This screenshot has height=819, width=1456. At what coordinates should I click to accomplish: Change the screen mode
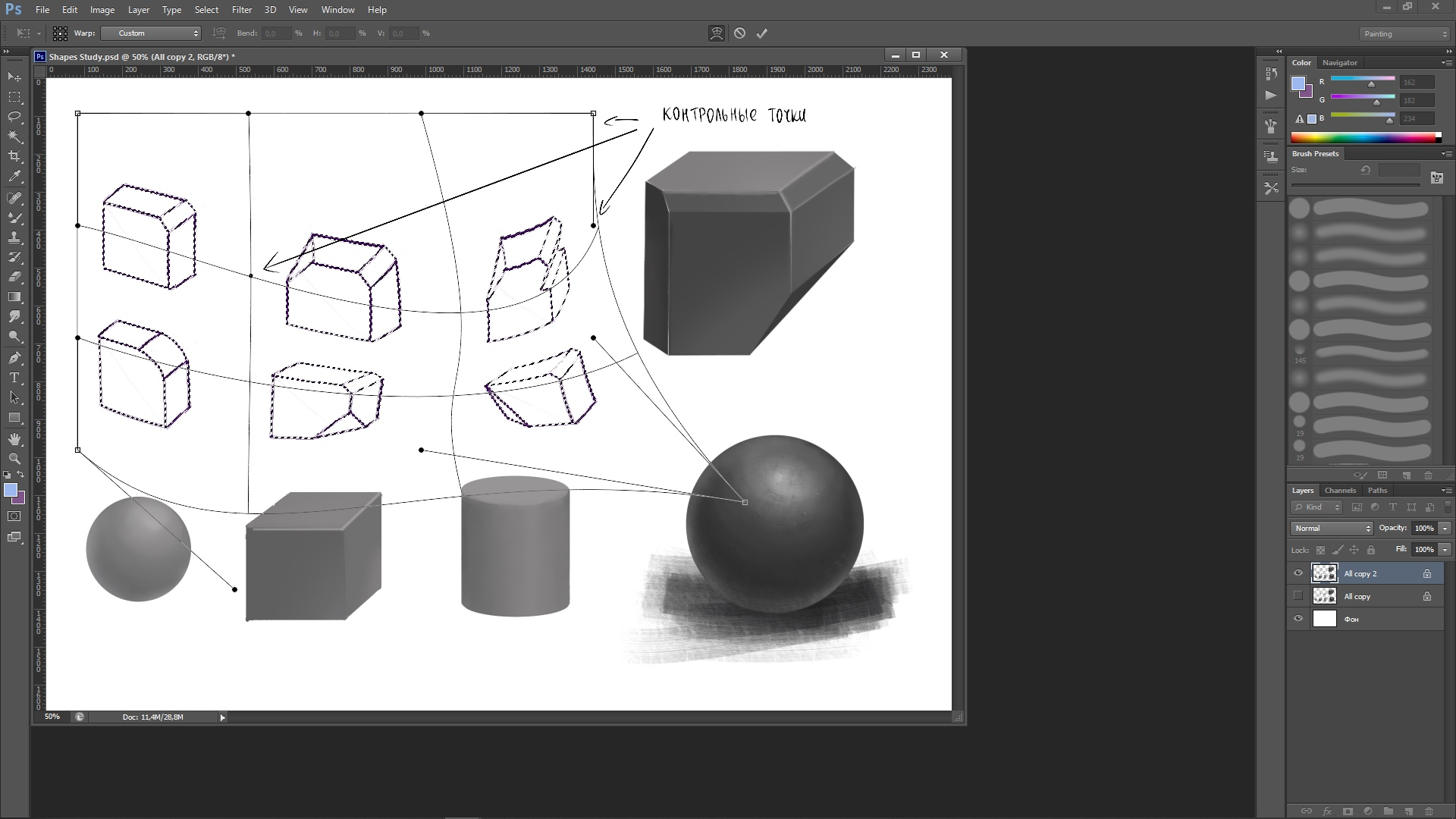tap(14, 538)
